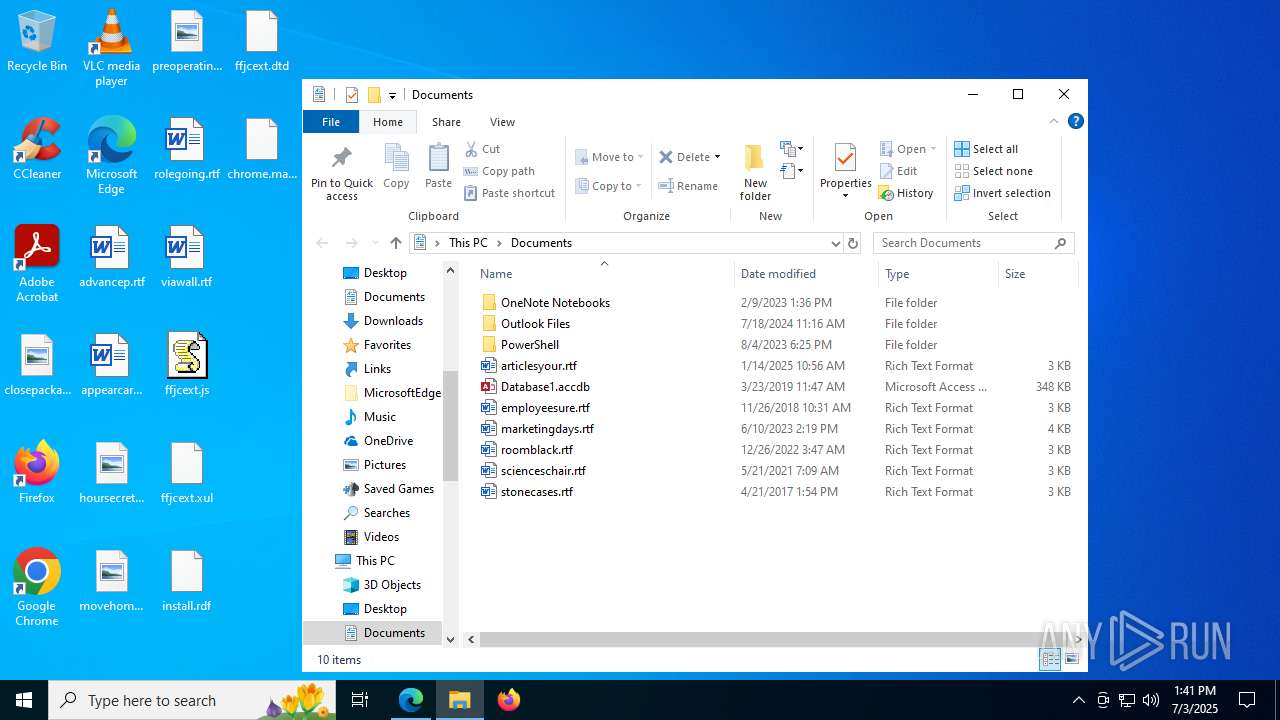The height and width of the screenshot is (720, 1280).
Task: Switch to the View ribbon tab
Action: 502,122
